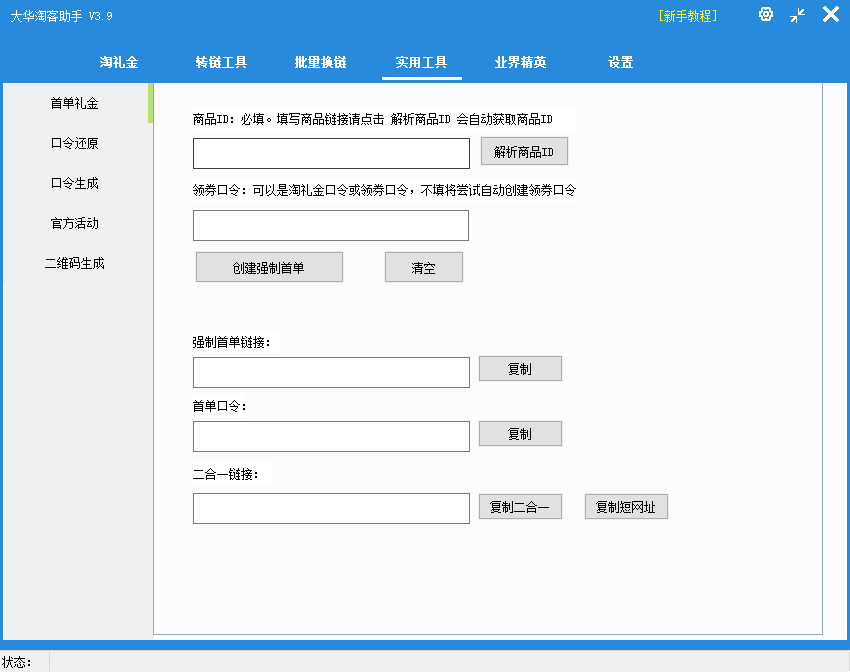850x672 pixels.
Task: Click the 清空 button
Action: coord(424,267)
